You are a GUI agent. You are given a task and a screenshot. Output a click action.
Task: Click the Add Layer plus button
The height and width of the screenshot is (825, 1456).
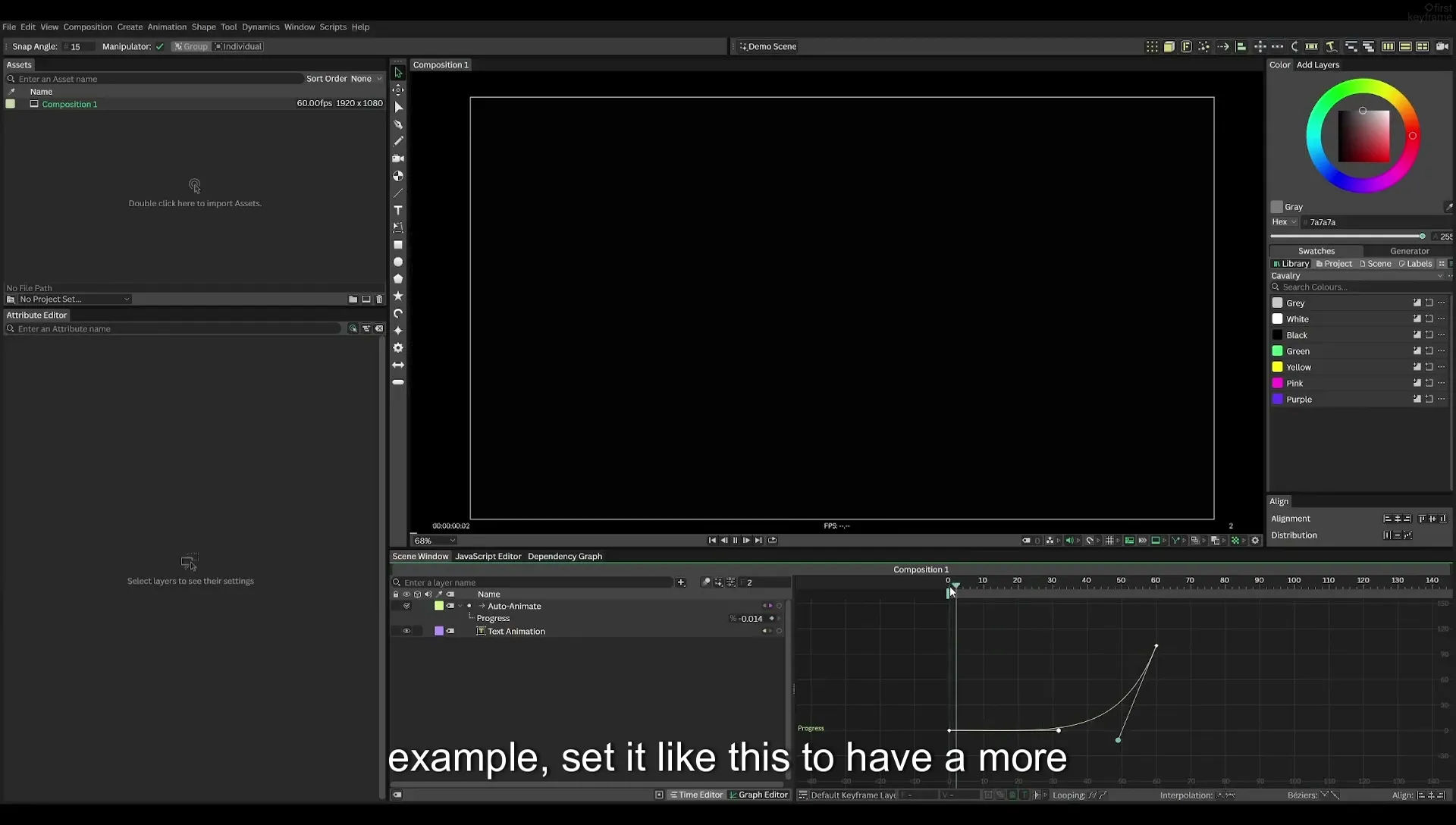[681, 582]
